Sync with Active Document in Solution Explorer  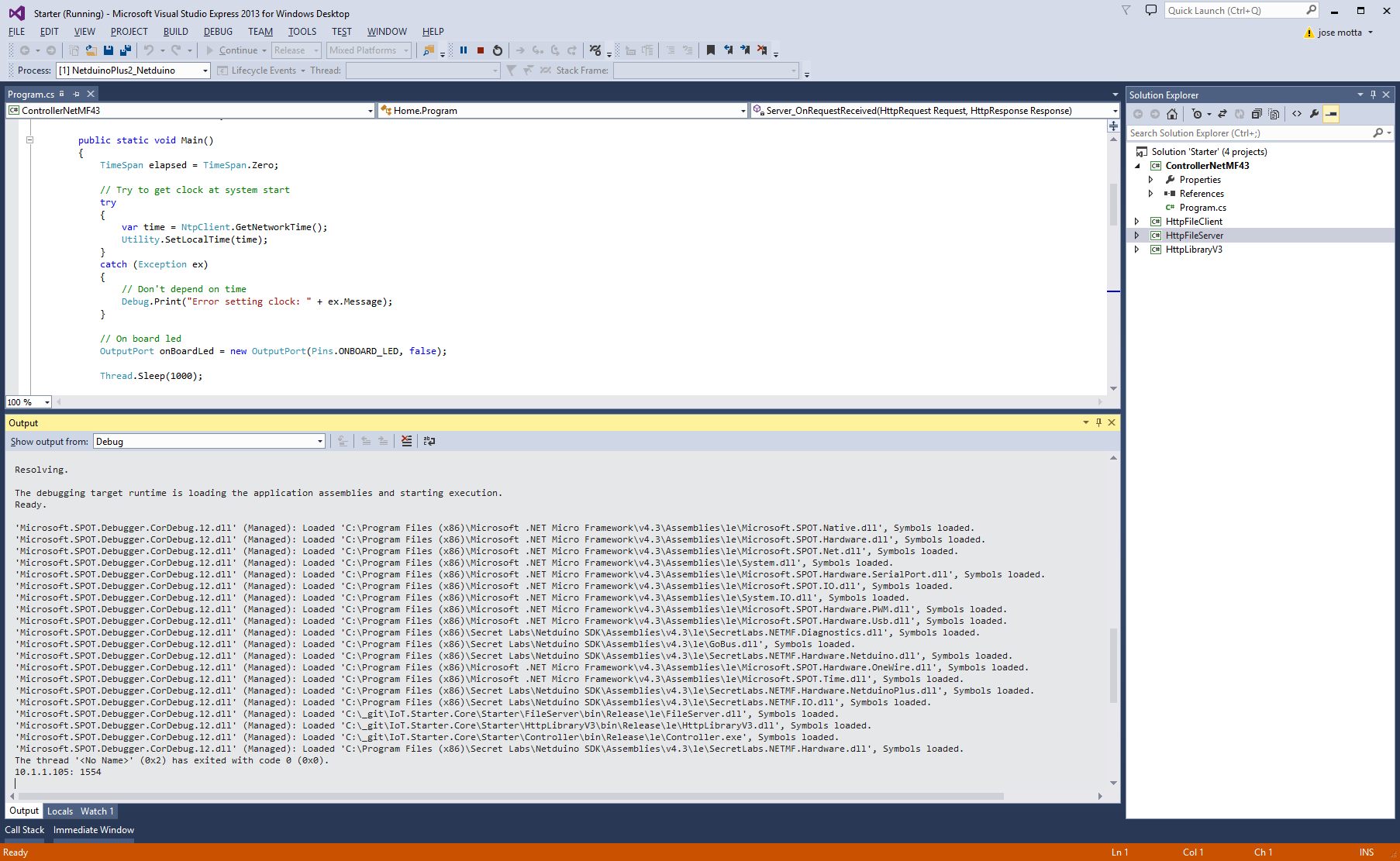point(1222,114)
